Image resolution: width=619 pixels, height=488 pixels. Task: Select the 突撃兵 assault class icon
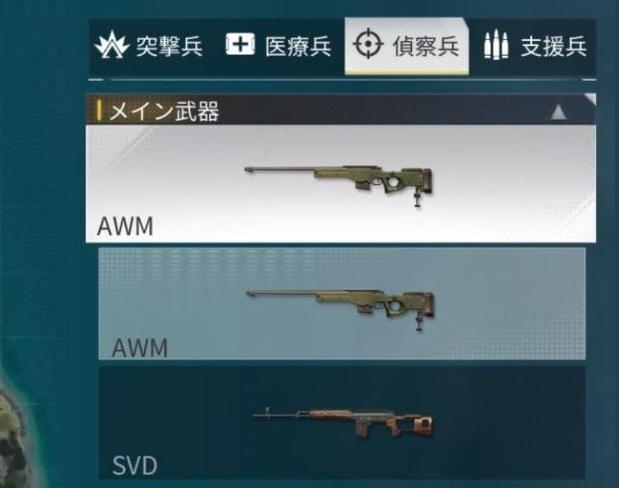112,45
